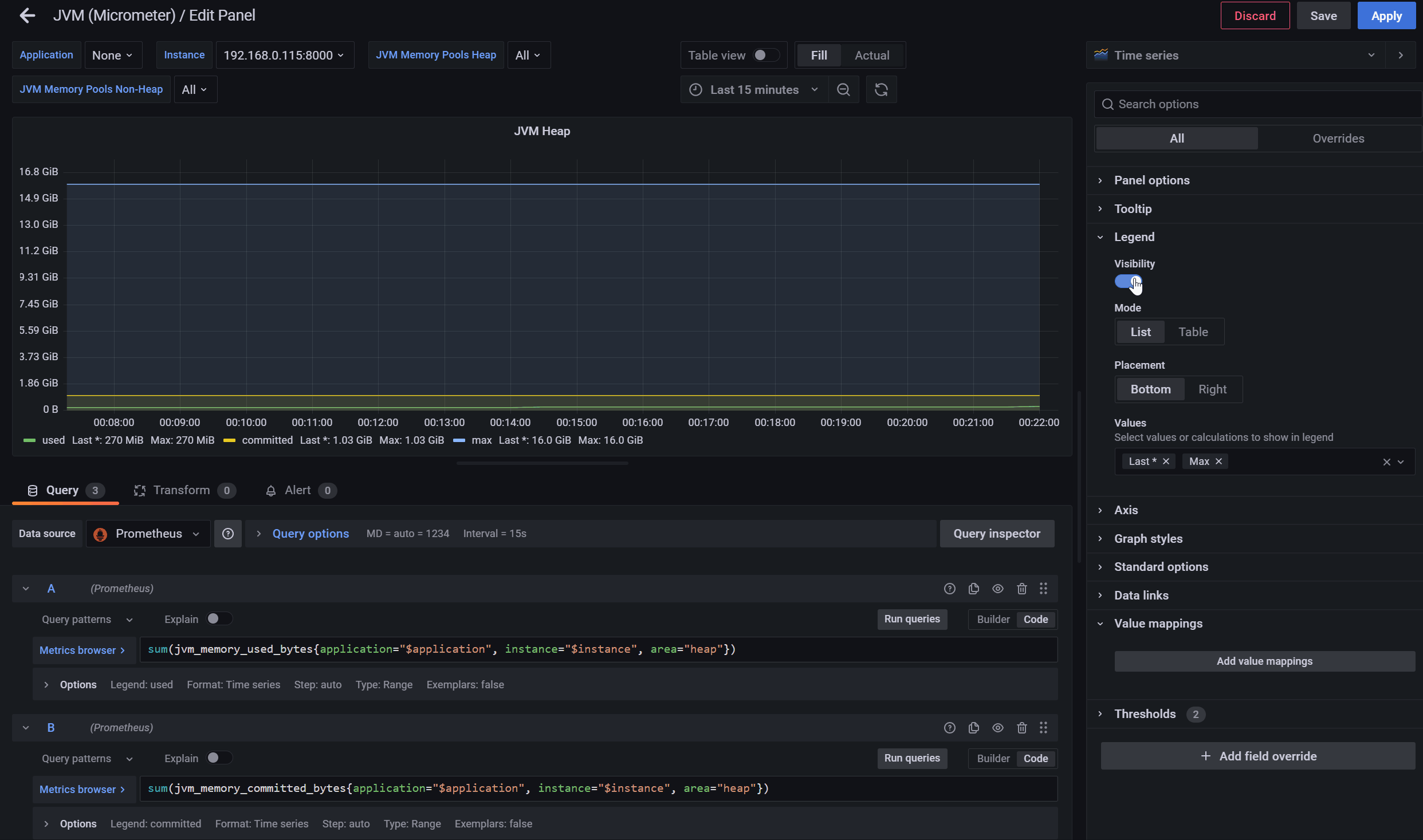Toggle the Legend Visibility switch
This screenshot has width=1423, height=840.
[1127, 282]
